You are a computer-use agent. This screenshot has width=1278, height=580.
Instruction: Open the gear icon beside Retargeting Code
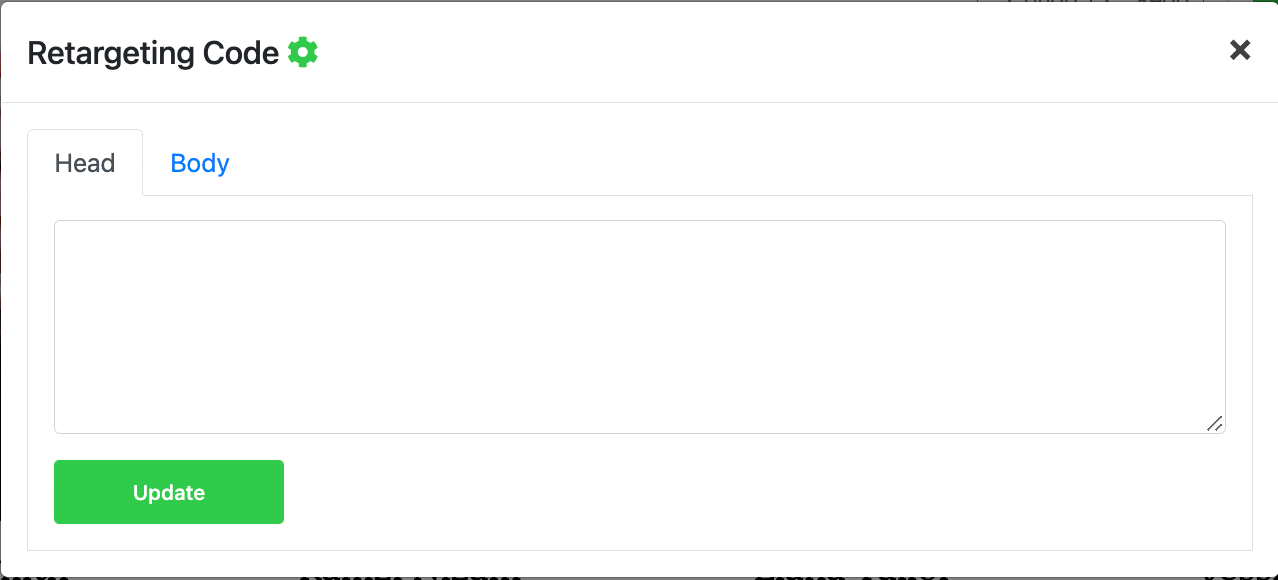pos(303,52)
